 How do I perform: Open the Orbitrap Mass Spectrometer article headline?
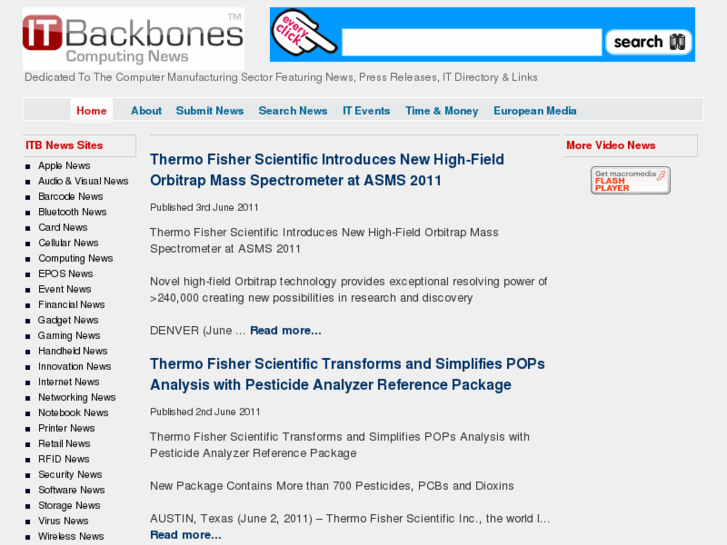[327, 170]
